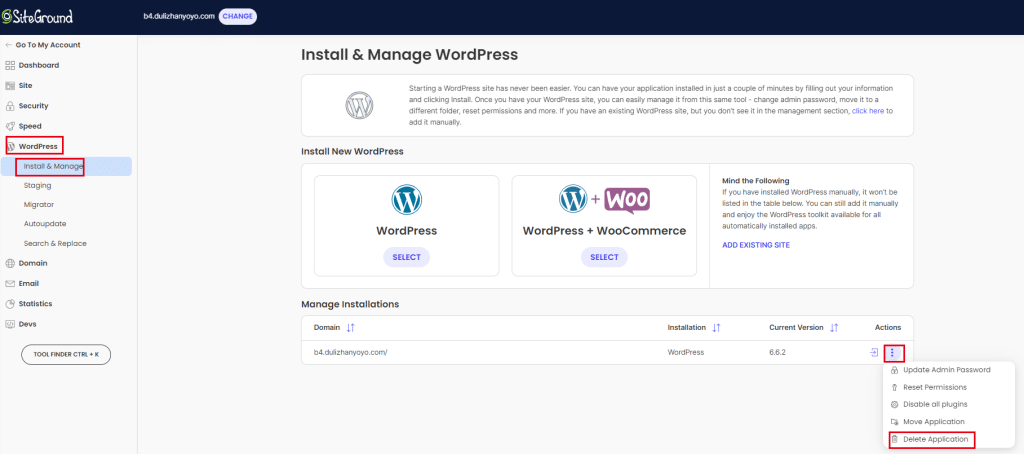This screenshot has width=1024, height=454.
Task: Expand the Devs section label
Action: point(27,324)
